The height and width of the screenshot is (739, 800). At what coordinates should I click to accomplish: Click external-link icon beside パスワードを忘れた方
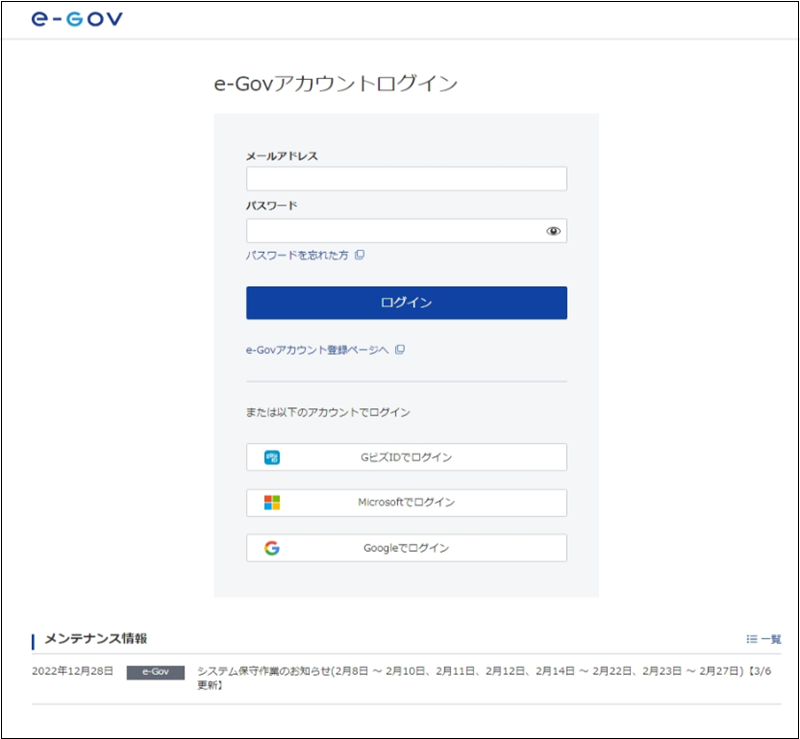[x=360, y=255]
